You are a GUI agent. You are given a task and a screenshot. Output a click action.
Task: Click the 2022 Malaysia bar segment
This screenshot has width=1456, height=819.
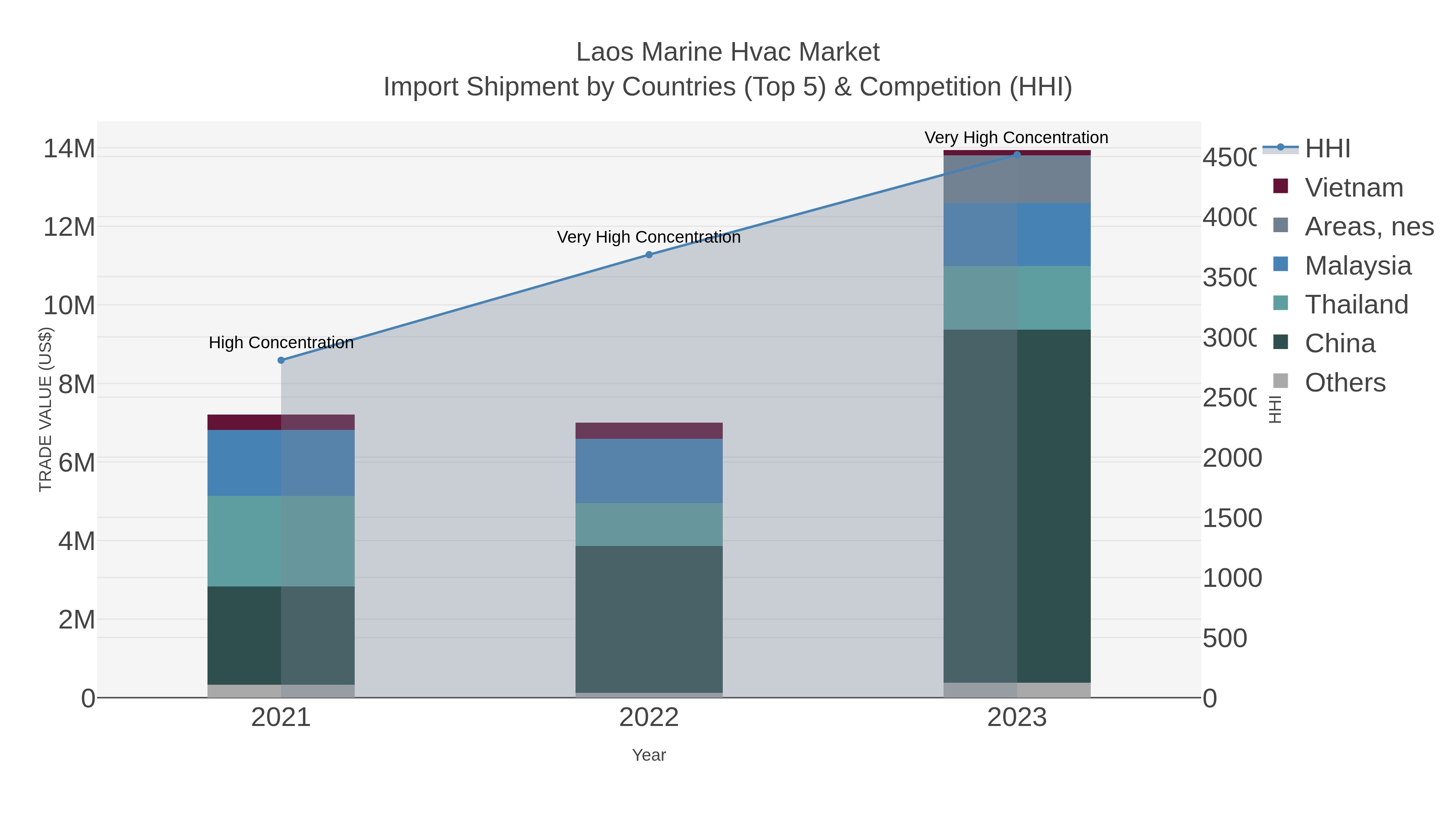tap(649, 472)
